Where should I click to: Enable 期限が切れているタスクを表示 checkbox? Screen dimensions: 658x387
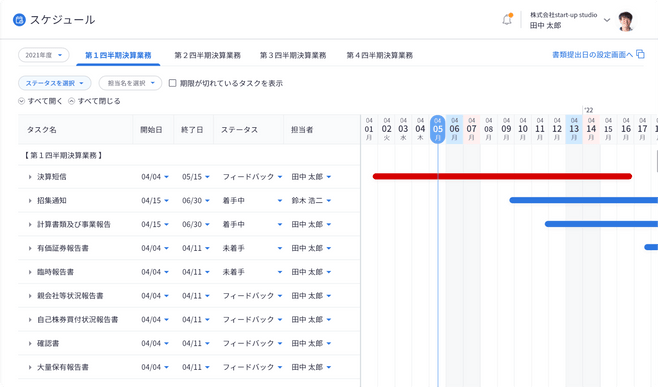[x=172, y=83]
